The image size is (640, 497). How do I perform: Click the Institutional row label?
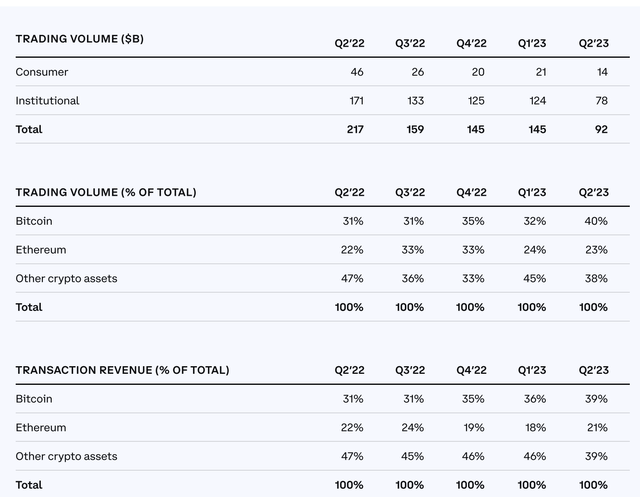[47, 101]
